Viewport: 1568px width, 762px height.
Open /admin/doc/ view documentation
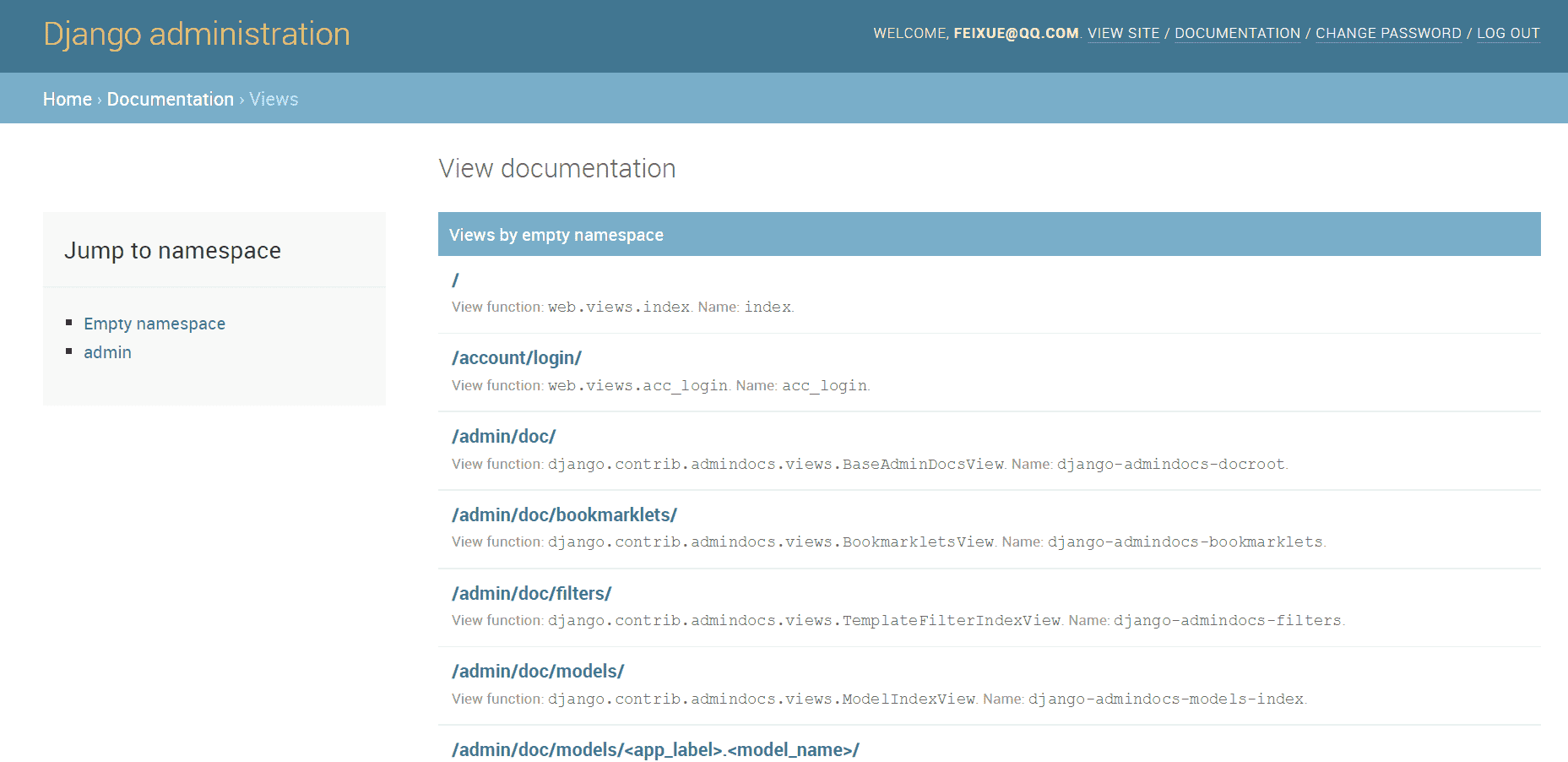pyautogui.click(x=504, y=437)
